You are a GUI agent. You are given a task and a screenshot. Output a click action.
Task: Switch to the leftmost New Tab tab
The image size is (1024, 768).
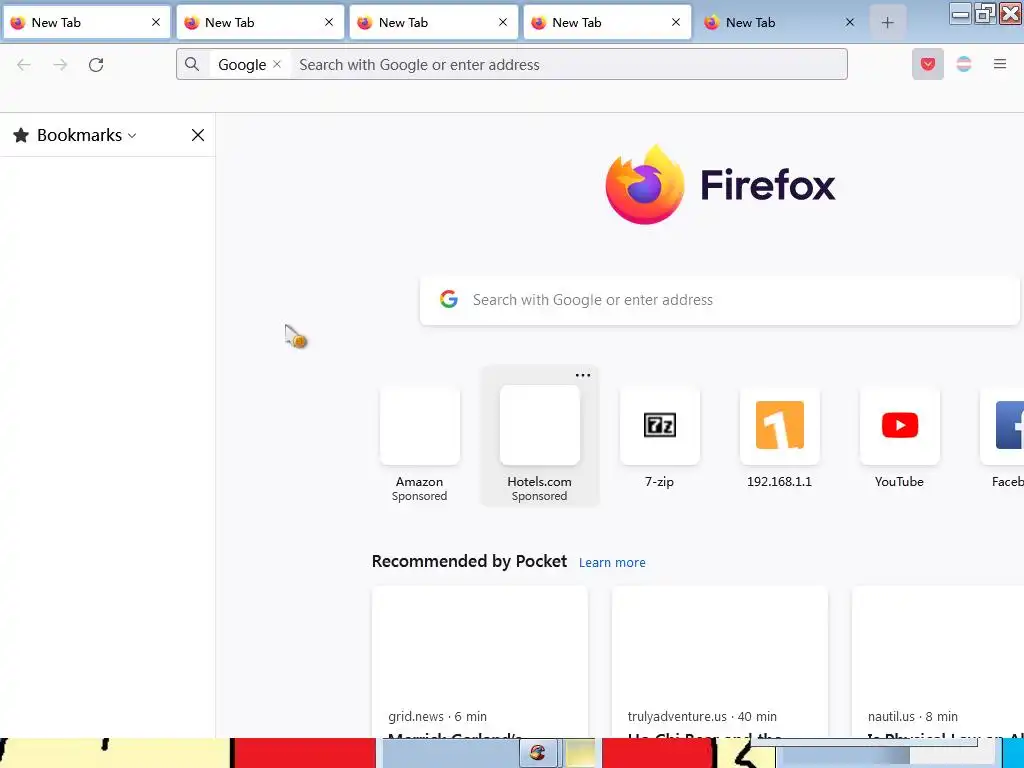[86, 23]
